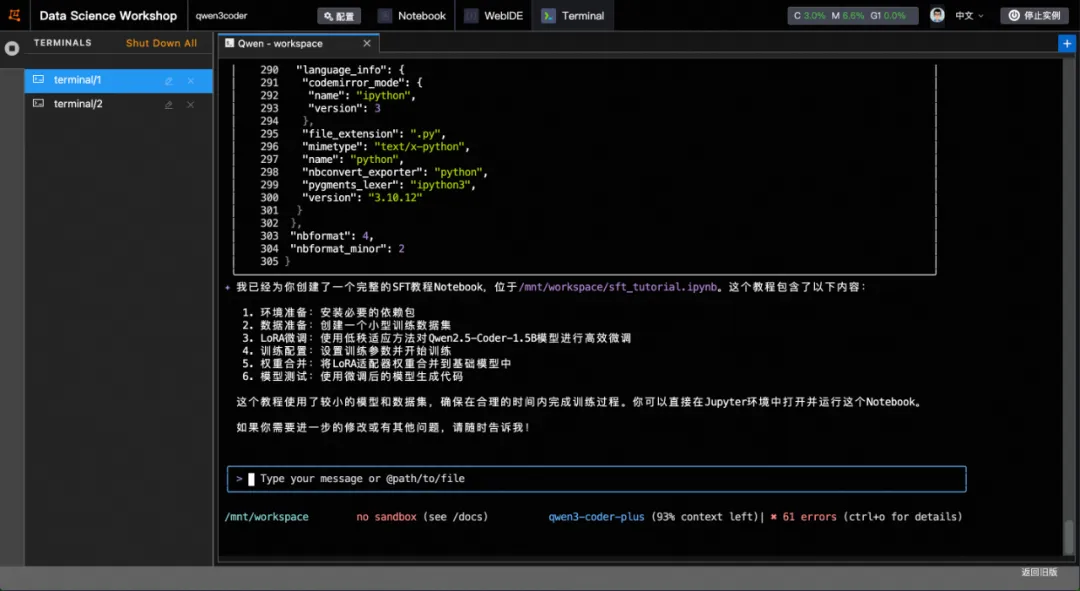The width and height of the screenshot is (1080, 591).
Task: Switch to the WebIDE tab
Action: (x=493, y=16)
